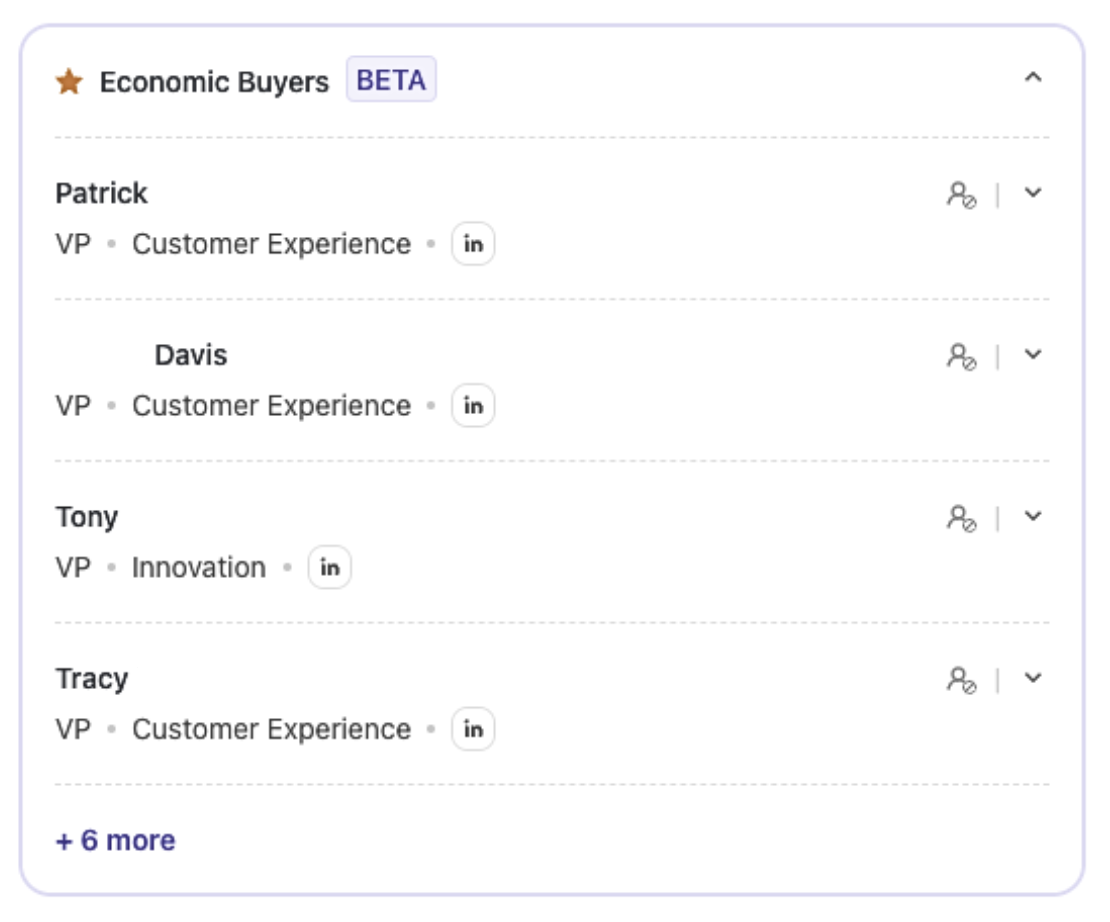Expand Davis's contact details chevron
The image size is (1110, 922).
tap(1033, 355)
